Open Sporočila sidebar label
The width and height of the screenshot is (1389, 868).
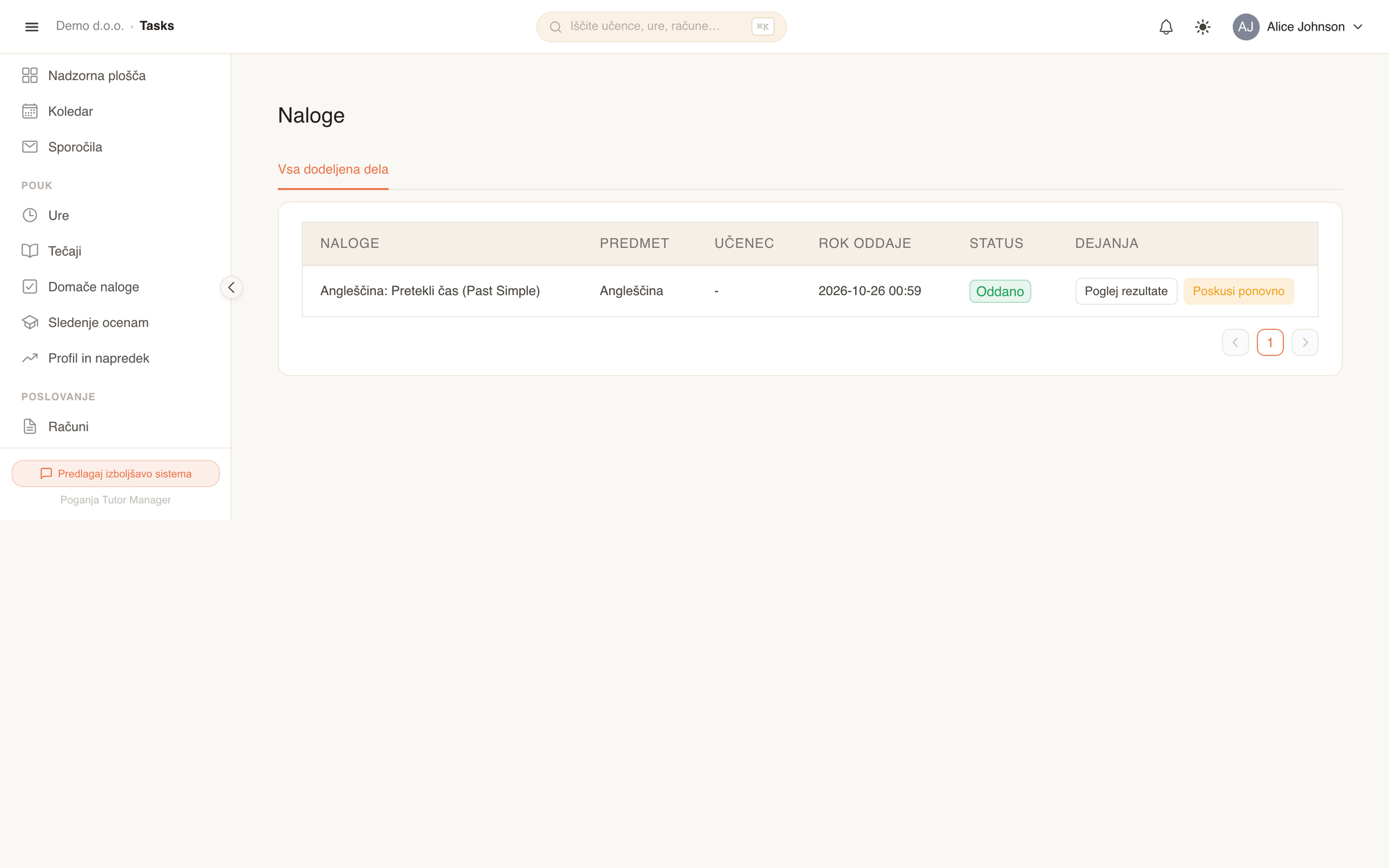(x=75, y=147)
